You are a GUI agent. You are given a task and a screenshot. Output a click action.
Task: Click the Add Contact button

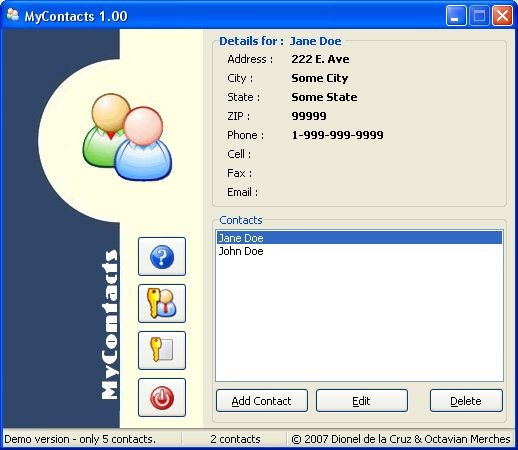point(262,401)
